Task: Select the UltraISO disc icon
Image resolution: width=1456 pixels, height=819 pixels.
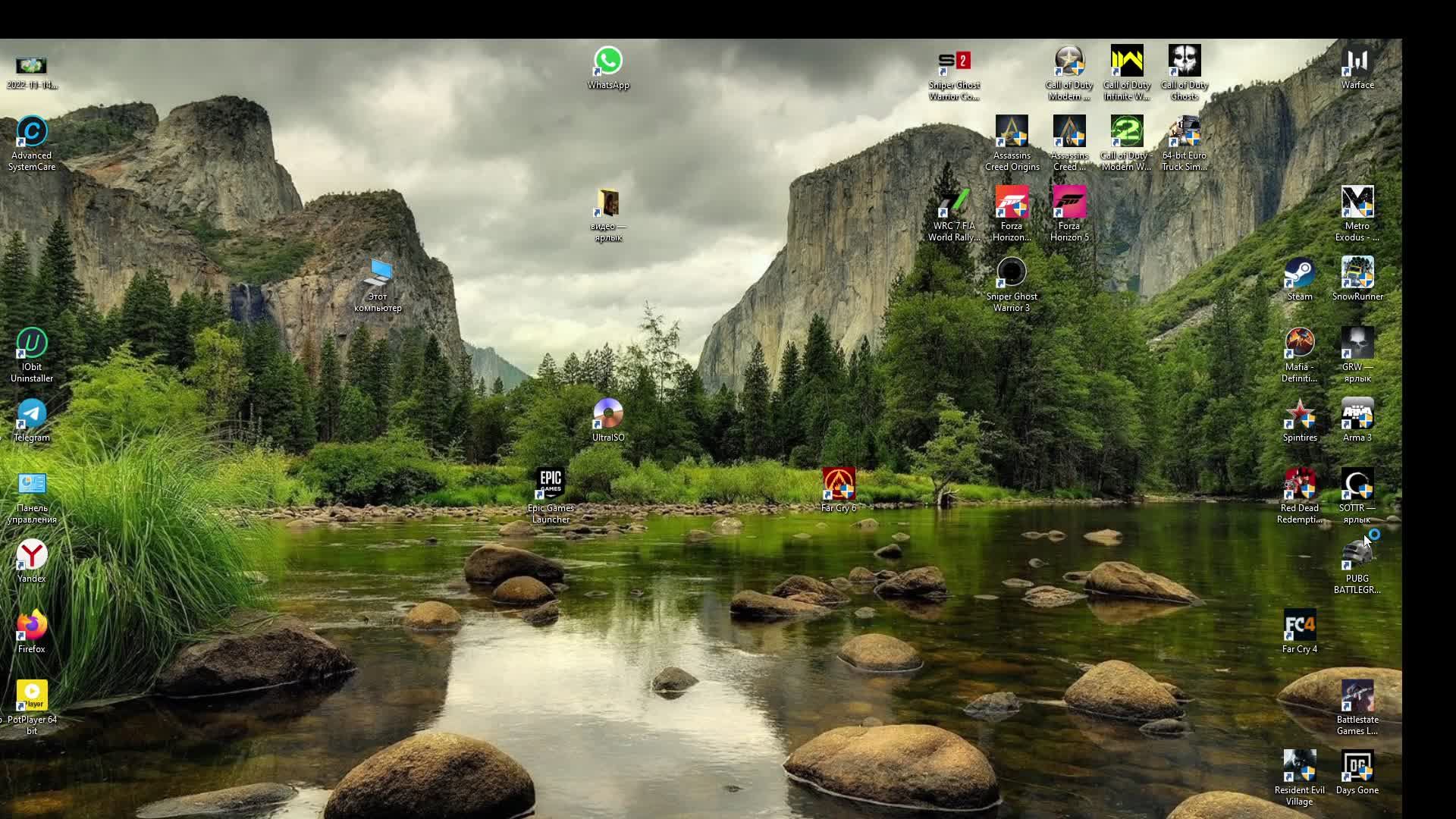Action: [608, 415]
